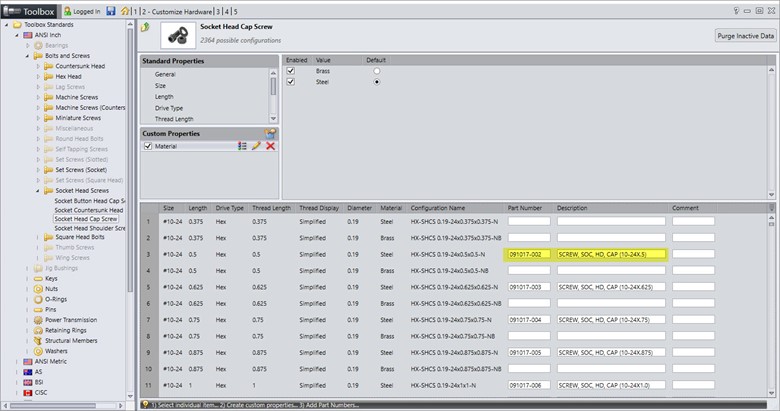780x411 pixels.
Task: Click the Save disk icon in toolbar
Action: pos(111,11)
